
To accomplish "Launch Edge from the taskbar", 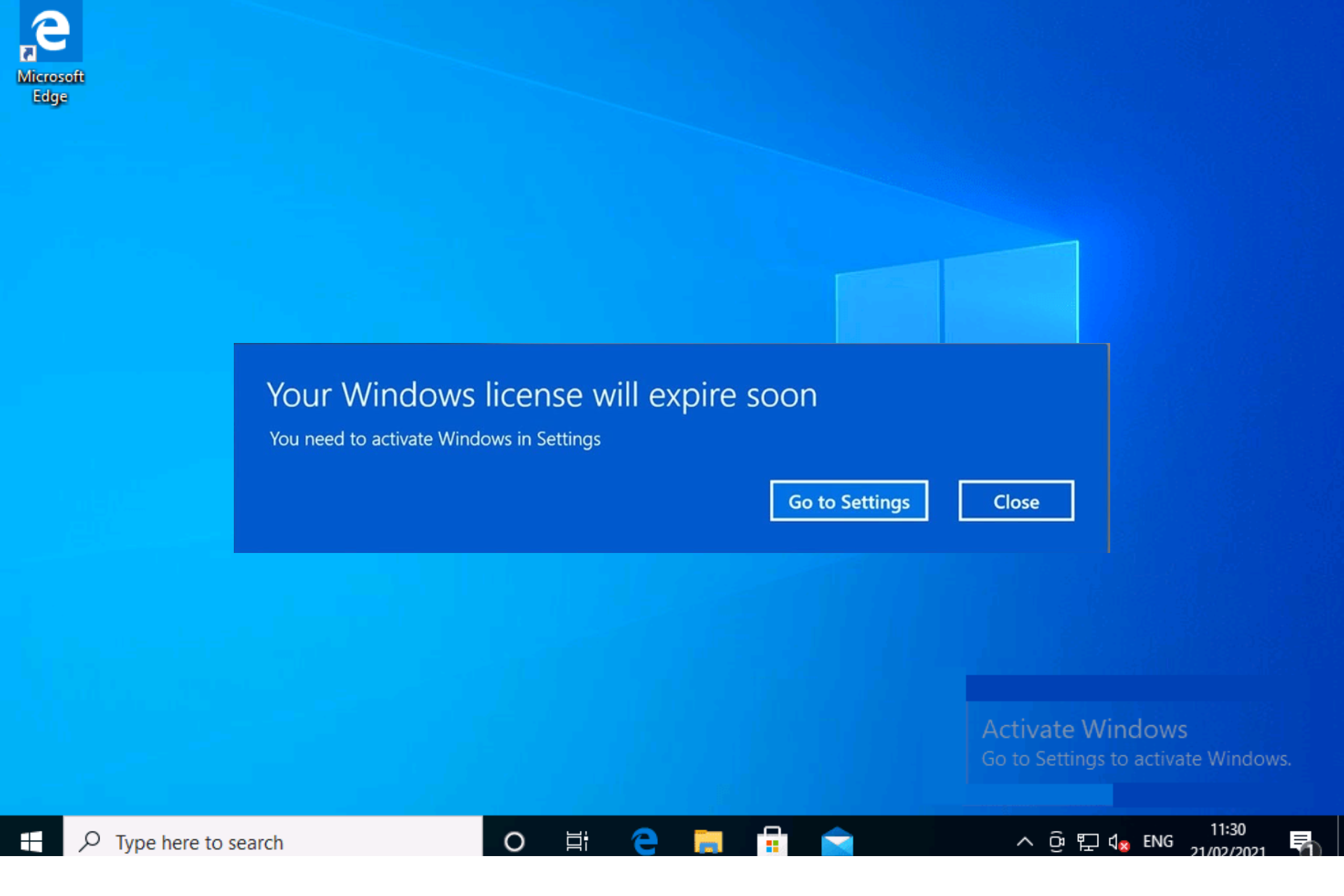I will coord(644,841).
